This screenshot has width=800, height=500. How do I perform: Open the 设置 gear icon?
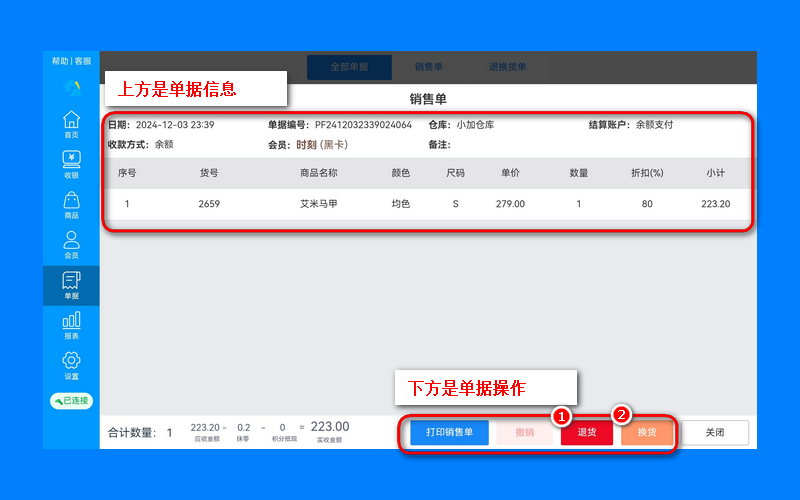pos(71,366)
